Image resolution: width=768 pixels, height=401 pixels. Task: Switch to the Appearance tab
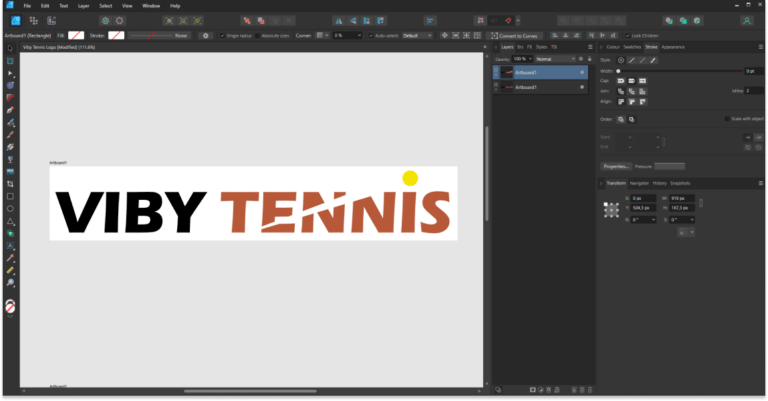[673, 47]
